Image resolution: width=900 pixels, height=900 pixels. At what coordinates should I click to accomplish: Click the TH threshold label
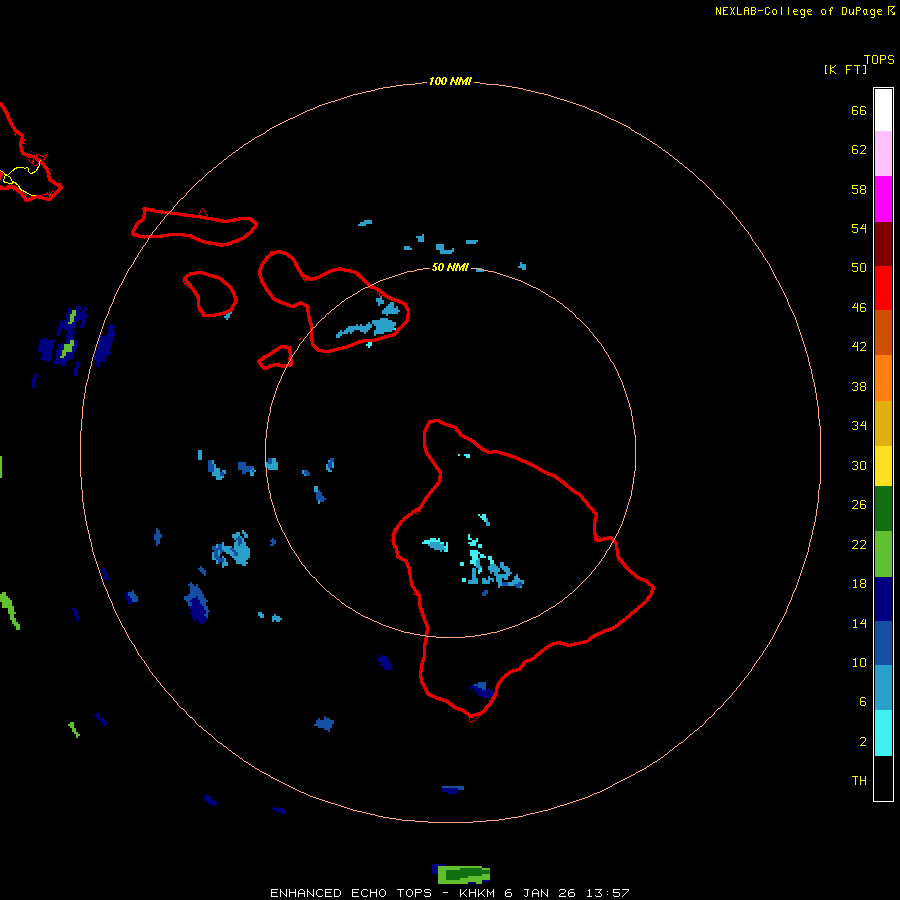[x=859, y=781]
